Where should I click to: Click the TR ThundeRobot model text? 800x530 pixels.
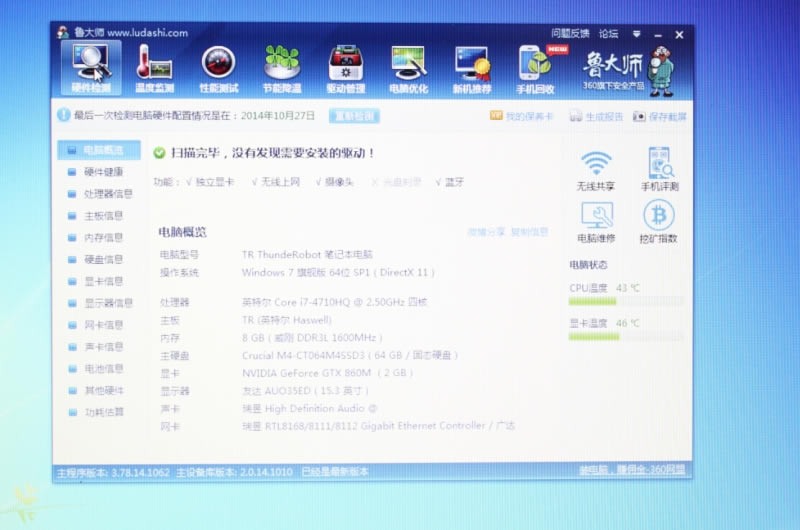coord(307,255)
